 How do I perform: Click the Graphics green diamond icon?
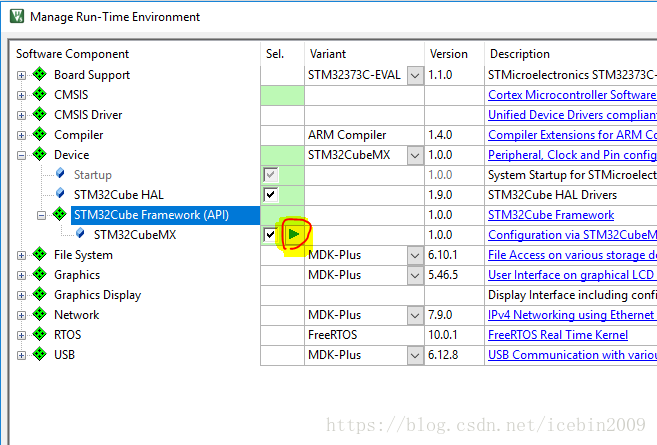click(40, 274)
